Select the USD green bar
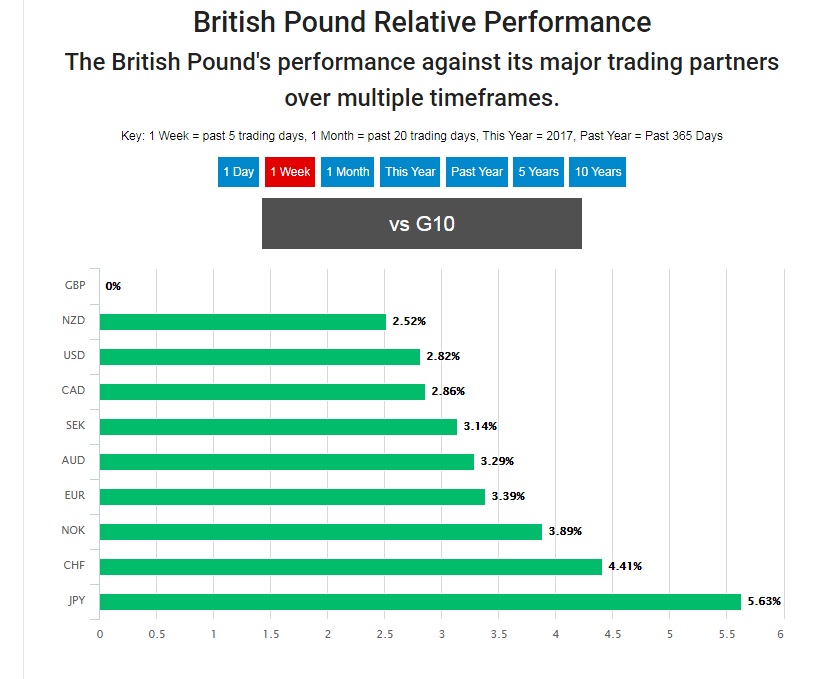Viewport: 816px width, 679px height. [260, 356]
